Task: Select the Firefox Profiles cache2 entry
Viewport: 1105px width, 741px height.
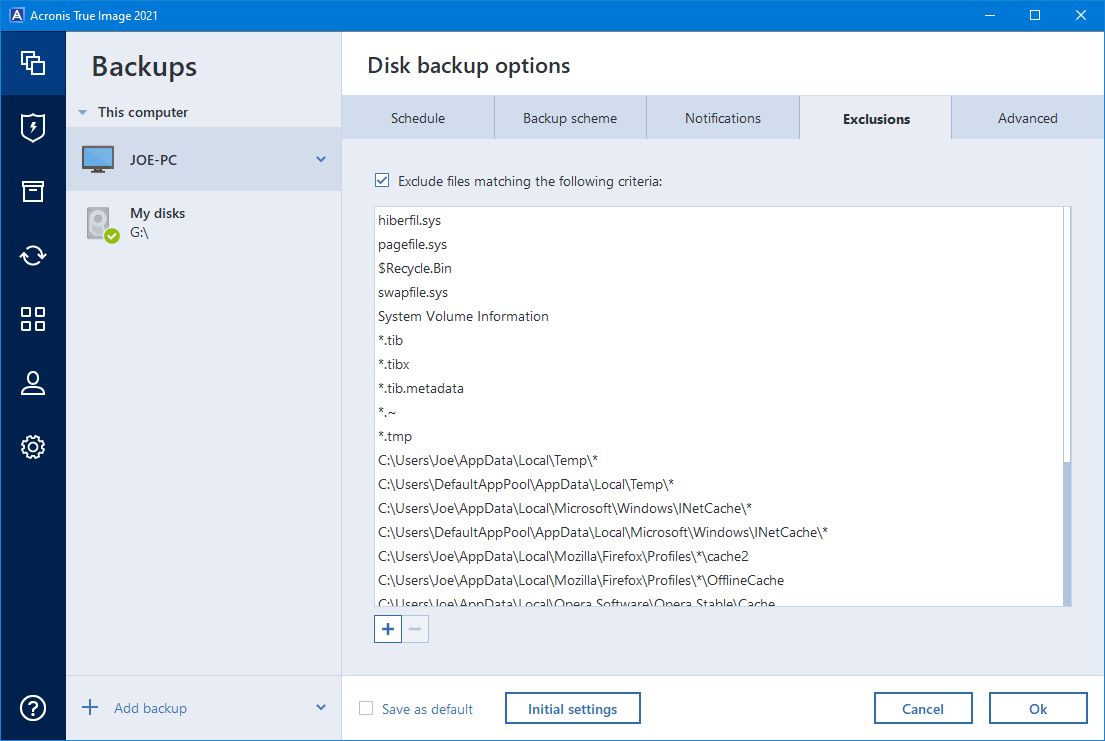Action: pyautogui.click(x=719, y=556)
